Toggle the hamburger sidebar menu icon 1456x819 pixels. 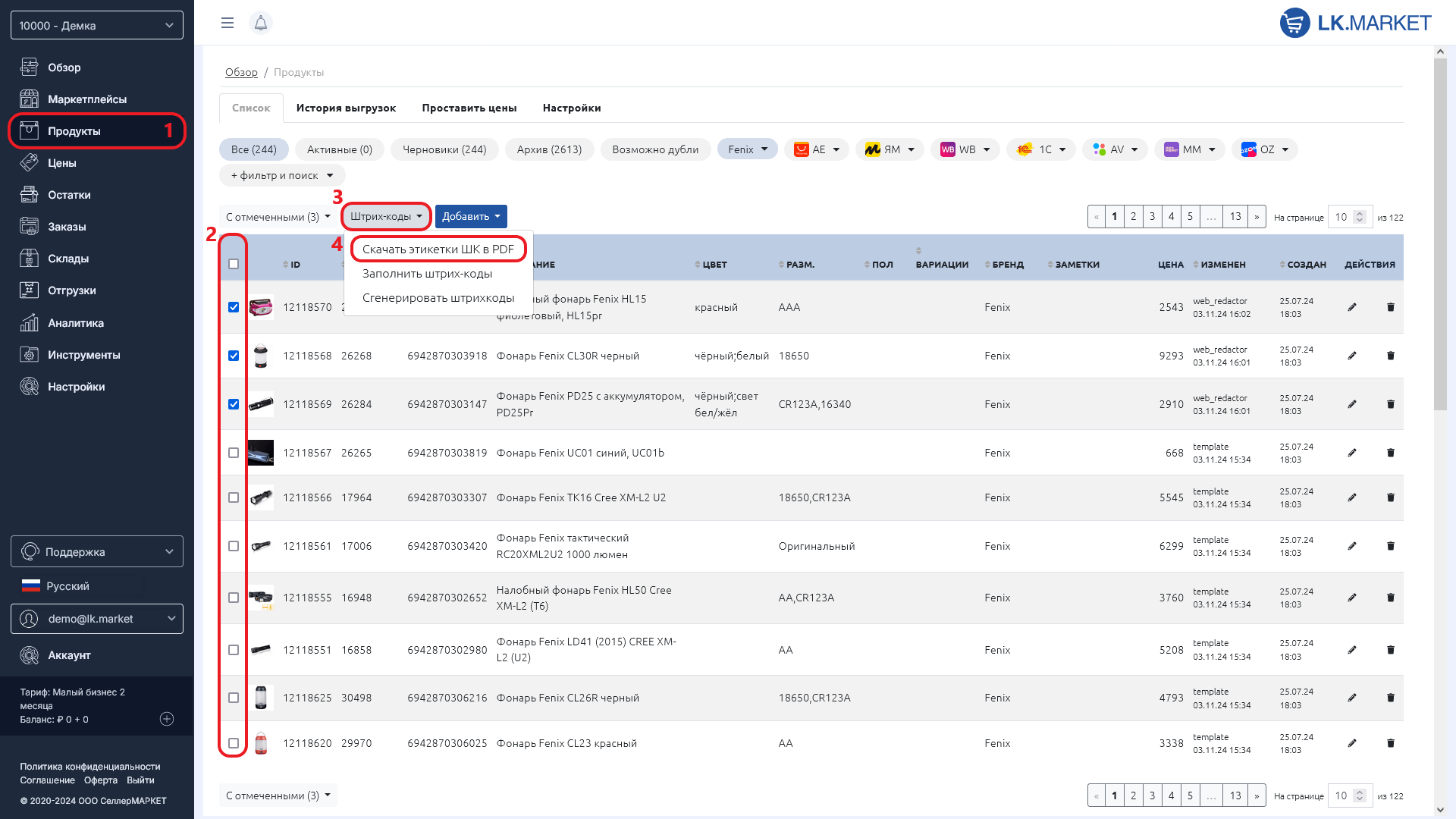point(227,23)
